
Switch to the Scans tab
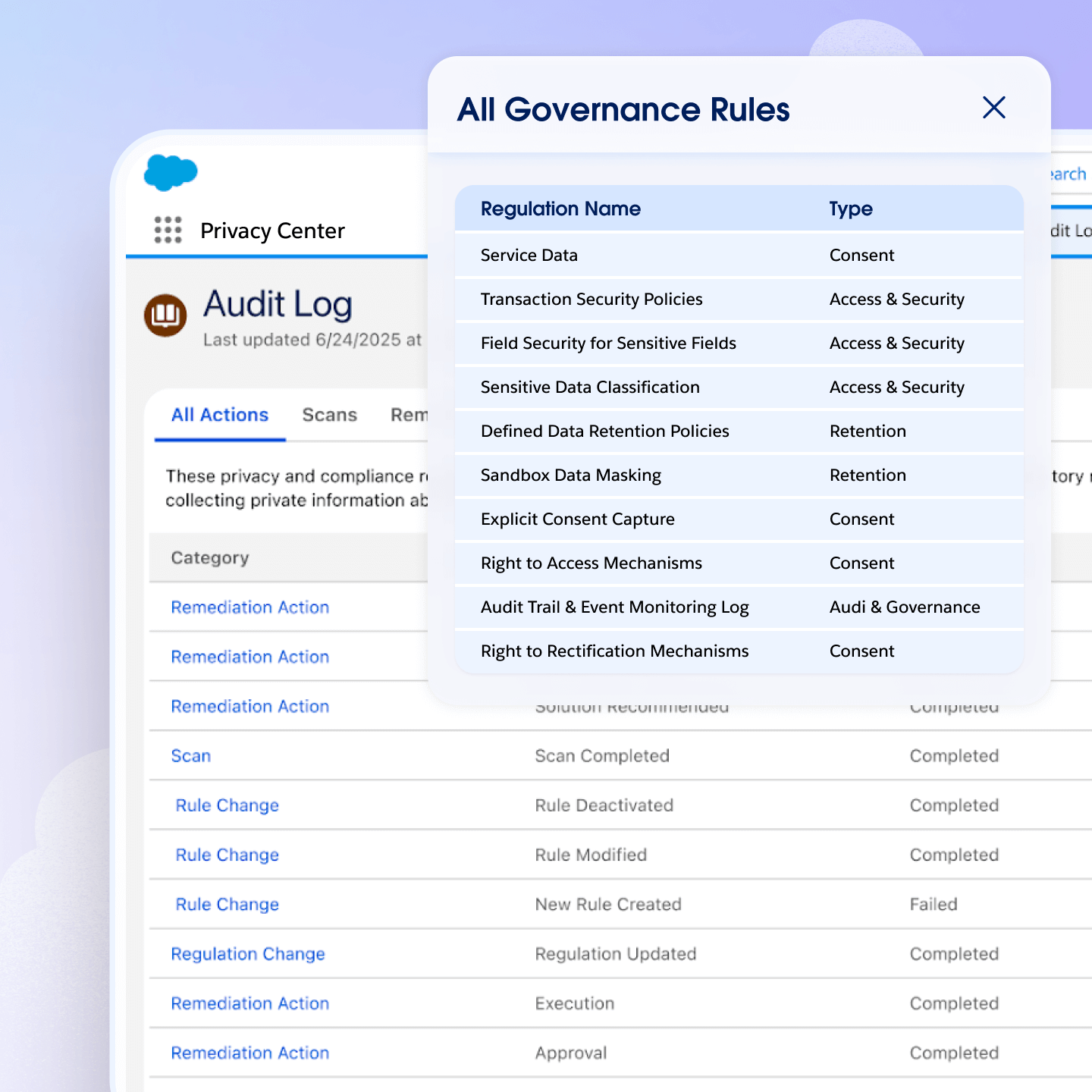[329, 415]
